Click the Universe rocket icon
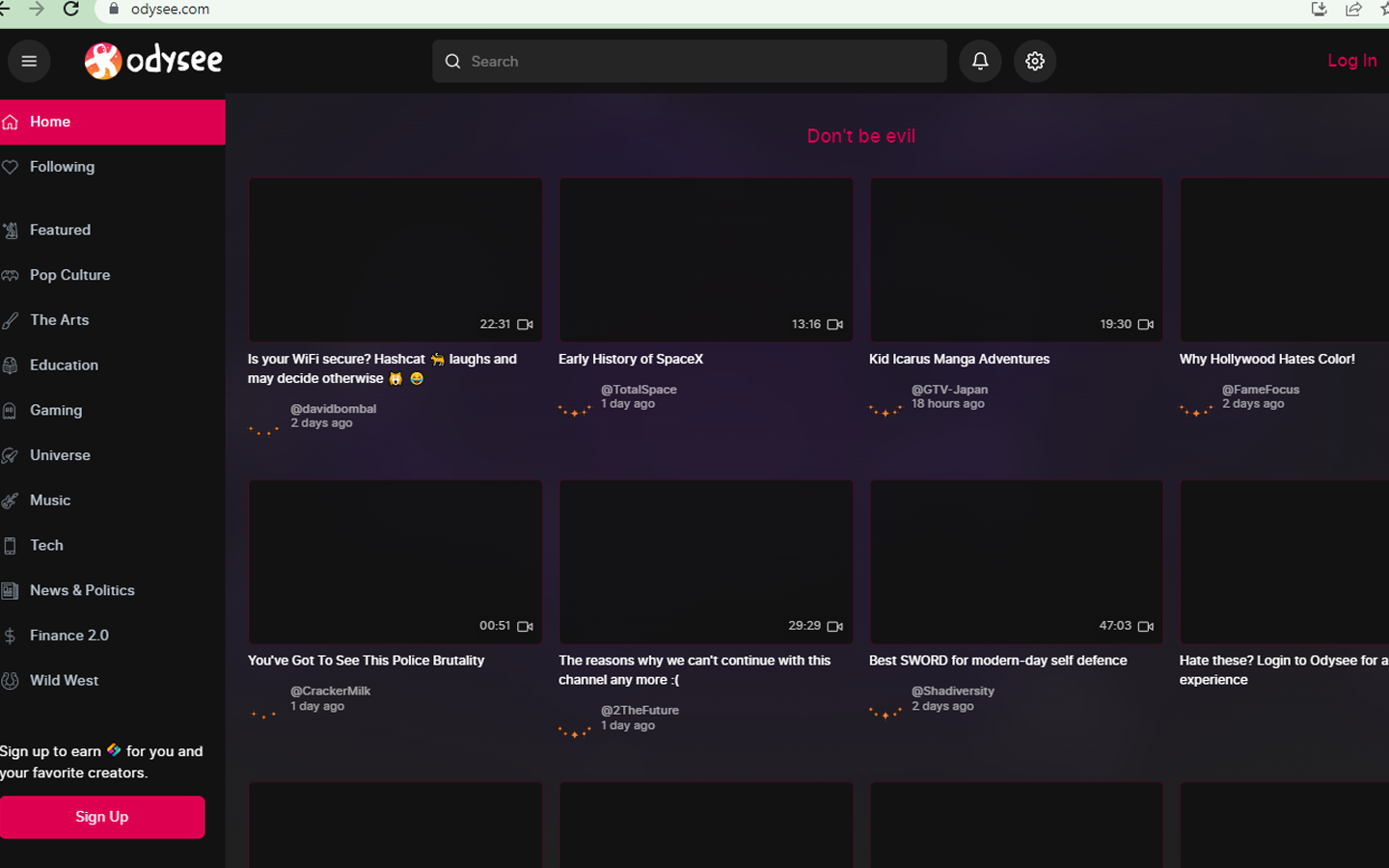Image resolution: width=1389 pixels, height=868 pixels. (10, 455)
